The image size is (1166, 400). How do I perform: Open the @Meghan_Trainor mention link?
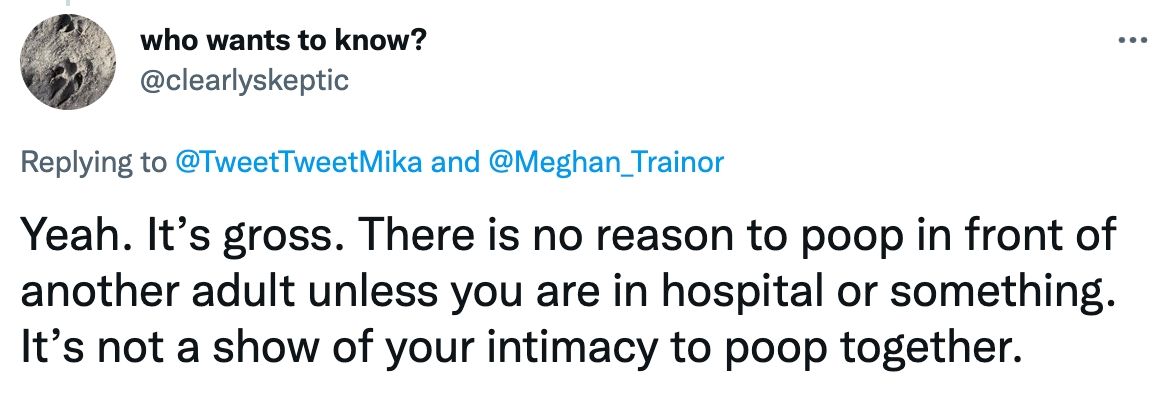point(605,161)
